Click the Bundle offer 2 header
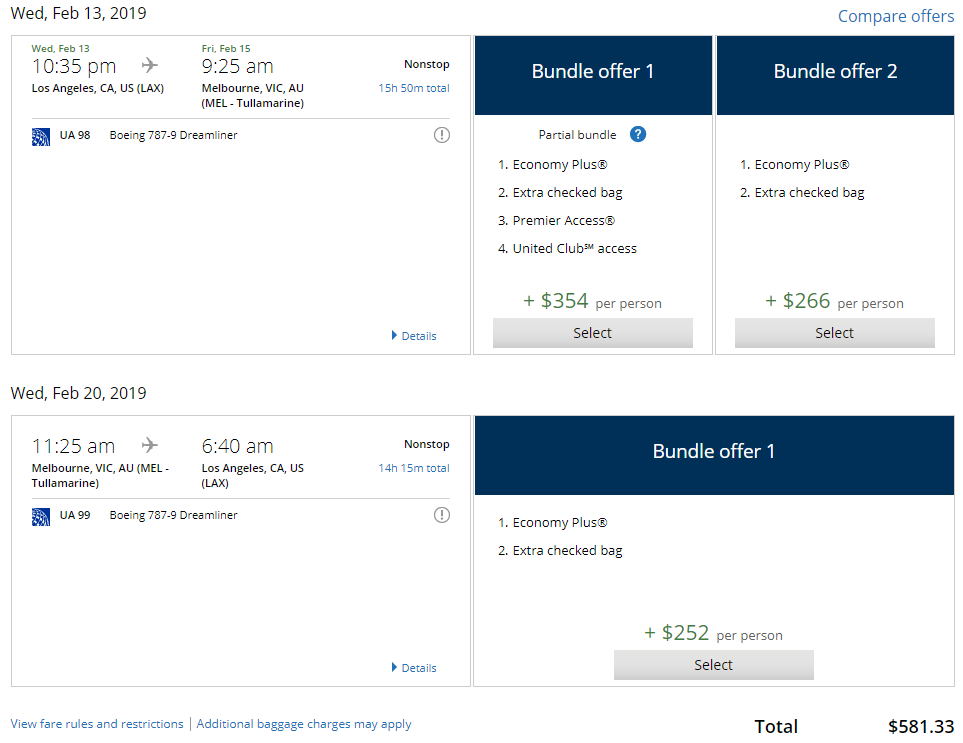Viewport: 963px width, 743px height. point(835,72)
